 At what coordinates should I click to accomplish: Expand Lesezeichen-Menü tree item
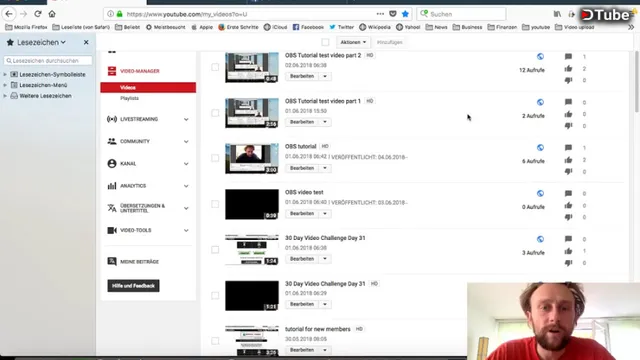point(5,85)
